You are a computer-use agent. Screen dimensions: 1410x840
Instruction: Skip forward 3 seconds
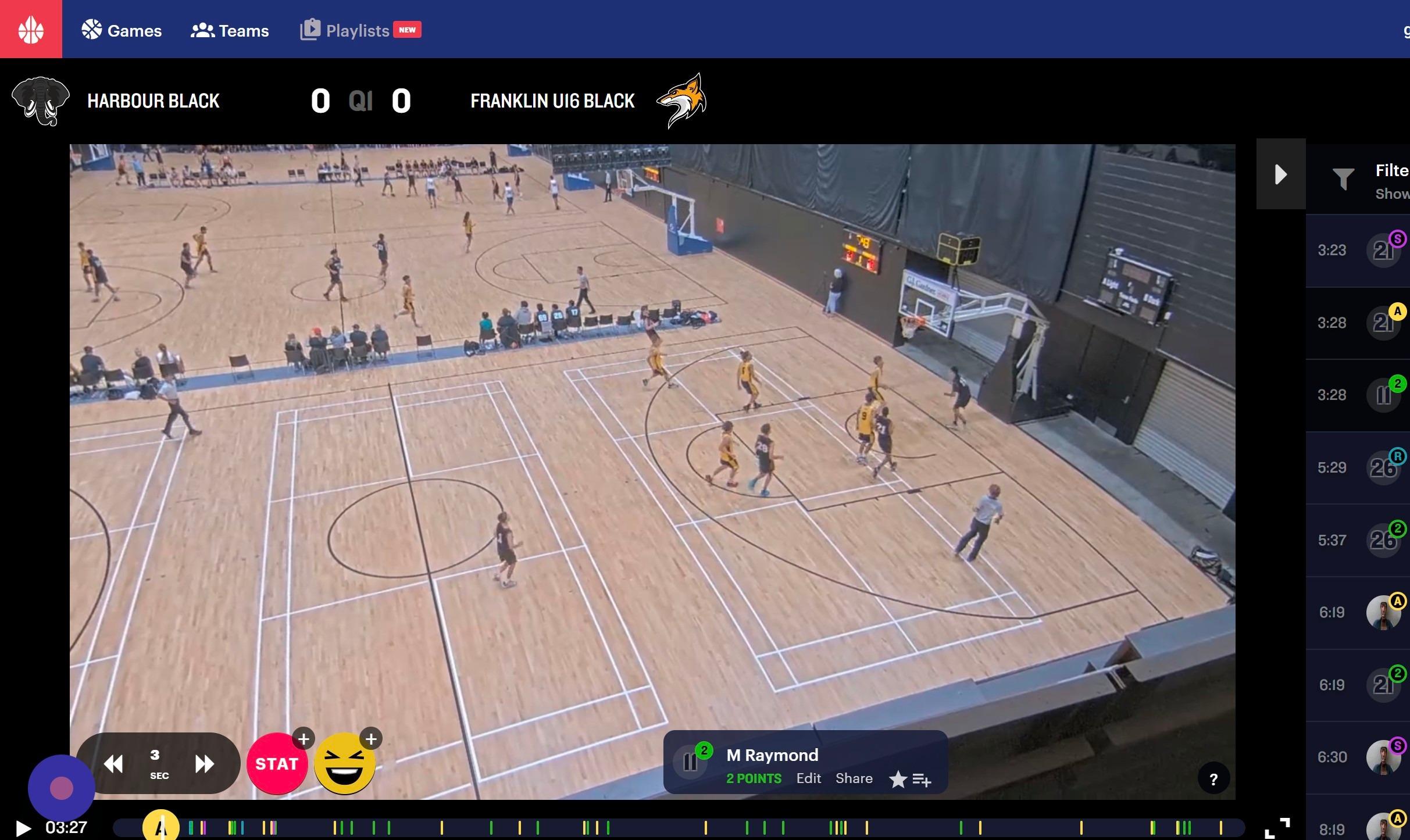pos(204,763)
